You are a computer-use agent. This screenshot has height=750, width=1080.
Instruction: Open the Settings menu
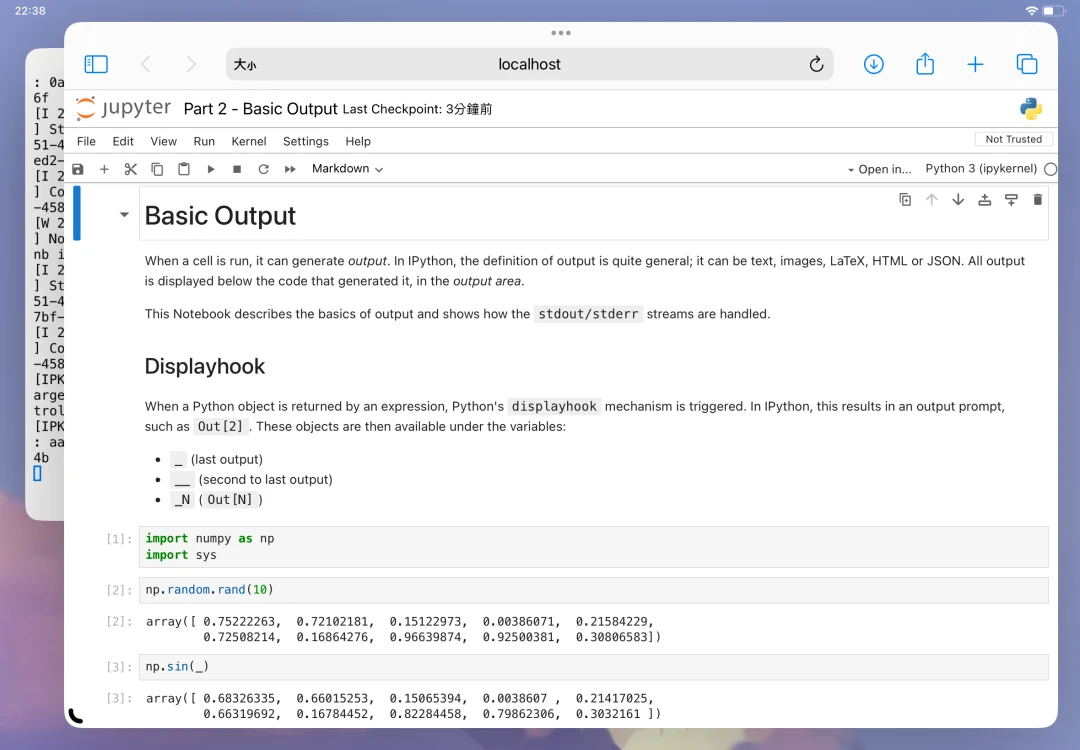(305, 141)
